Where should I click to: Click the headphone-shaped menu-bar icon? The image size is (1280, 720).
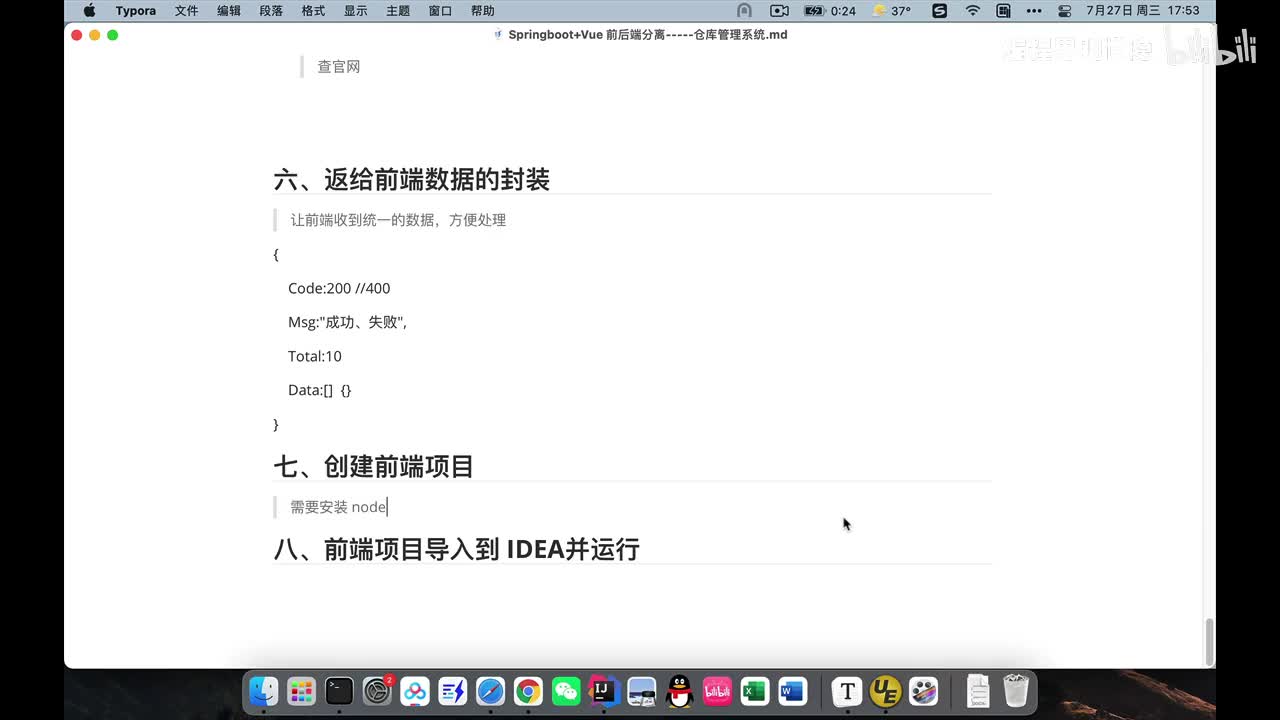click(x=744, y=11)
